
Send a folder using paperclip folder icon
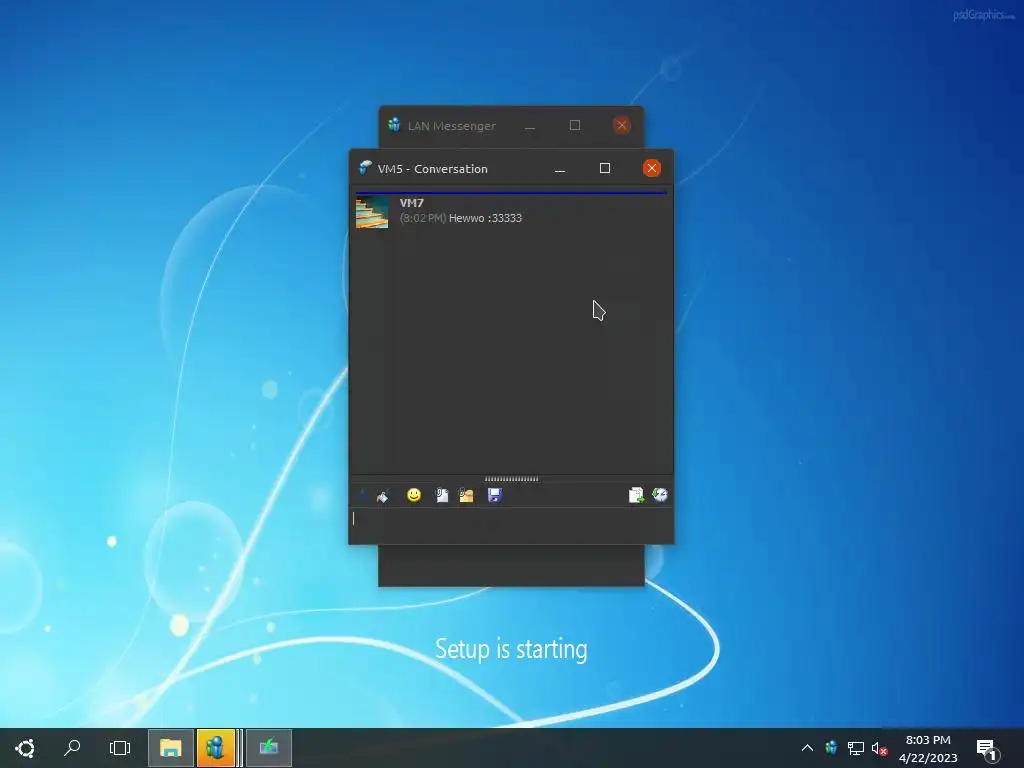[466, 496]
